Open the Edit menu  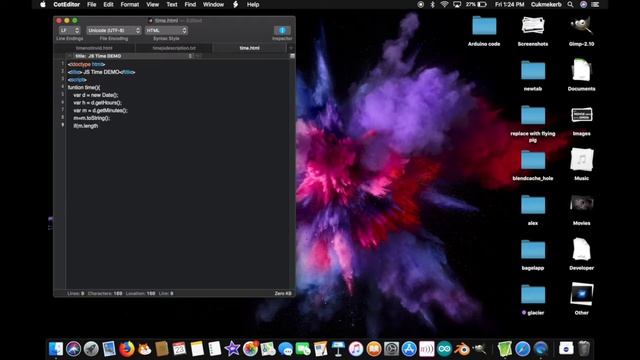108,4
